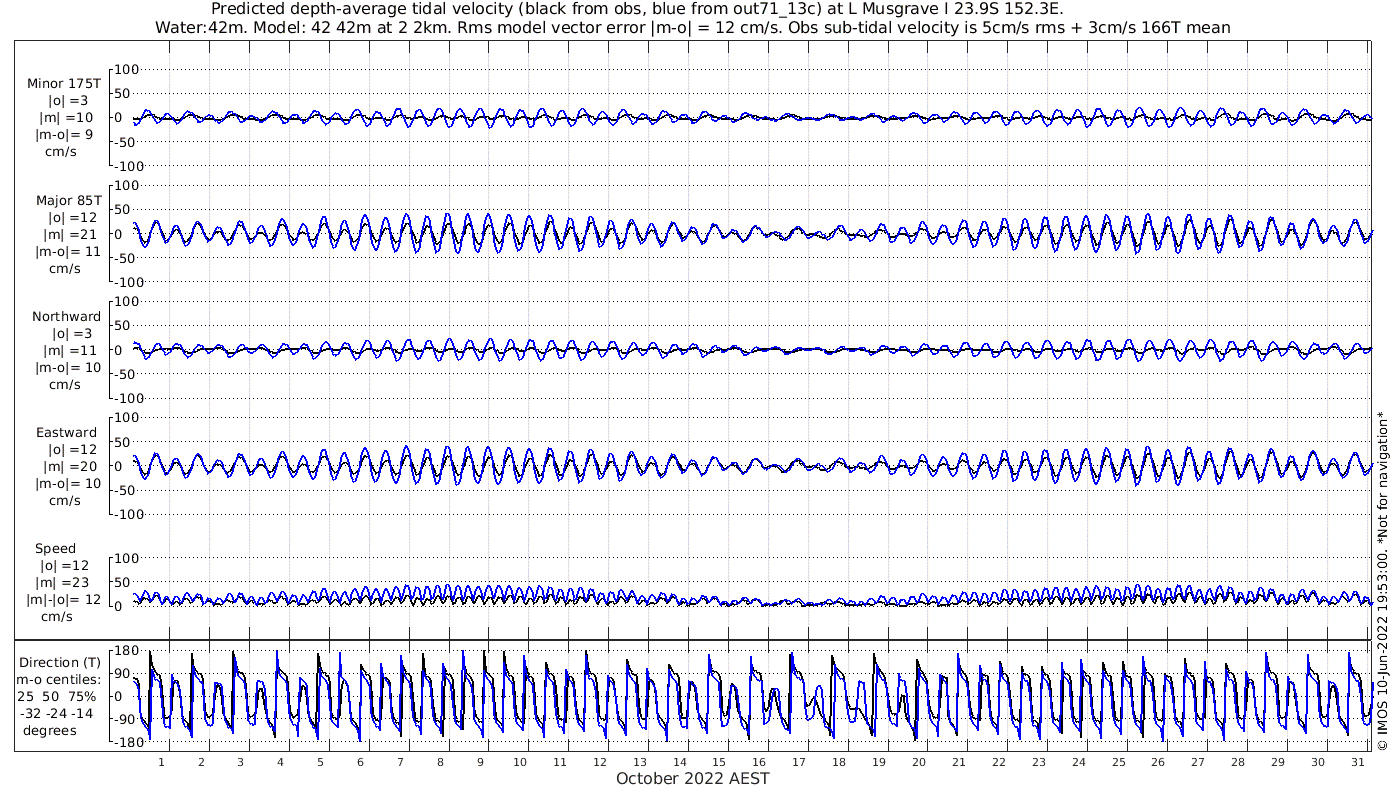
Task: Click the '-50' tick on Eastward axis
Action: click(127, 490)
